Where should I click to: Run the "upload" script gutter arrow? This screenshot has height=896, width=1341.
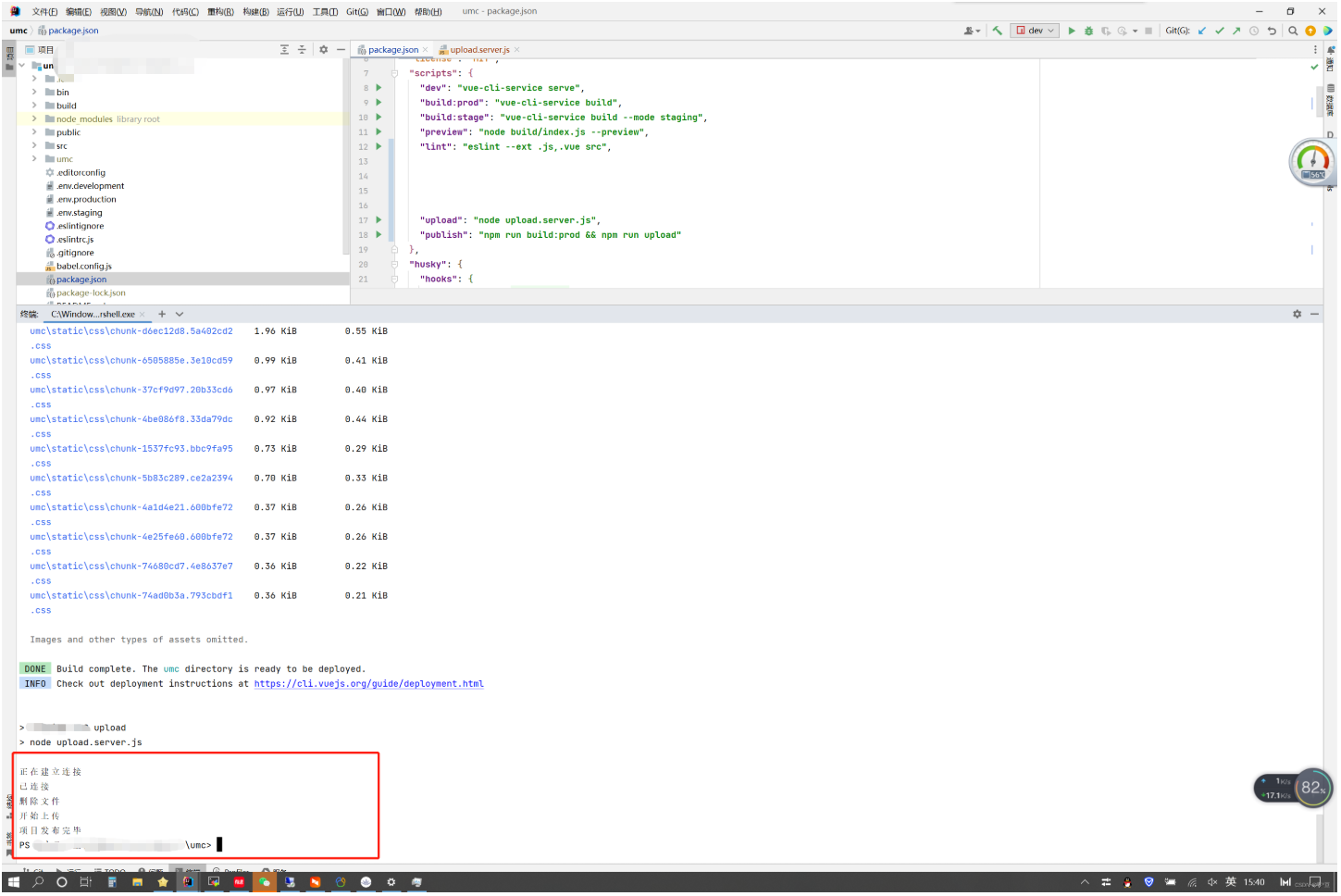point(379,220)
